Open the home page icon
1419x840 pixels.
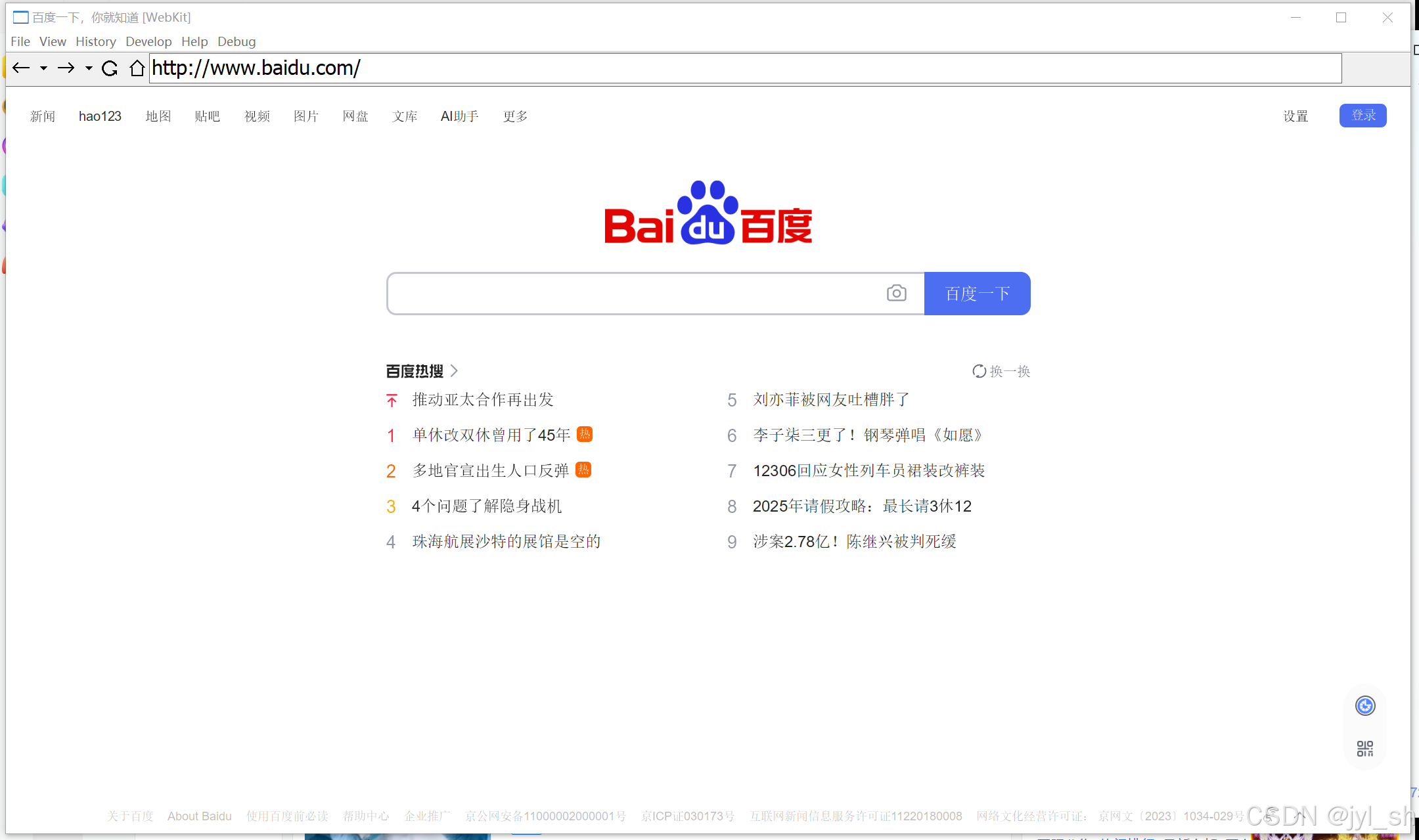click(x=137, y=68)
